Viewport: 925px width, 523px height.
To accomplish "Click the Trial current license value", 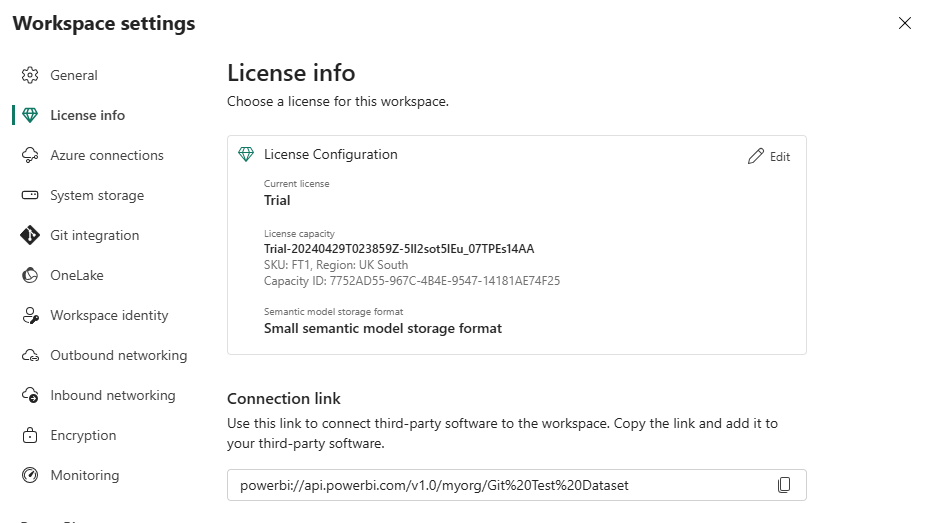I will (x=277, y=200).
